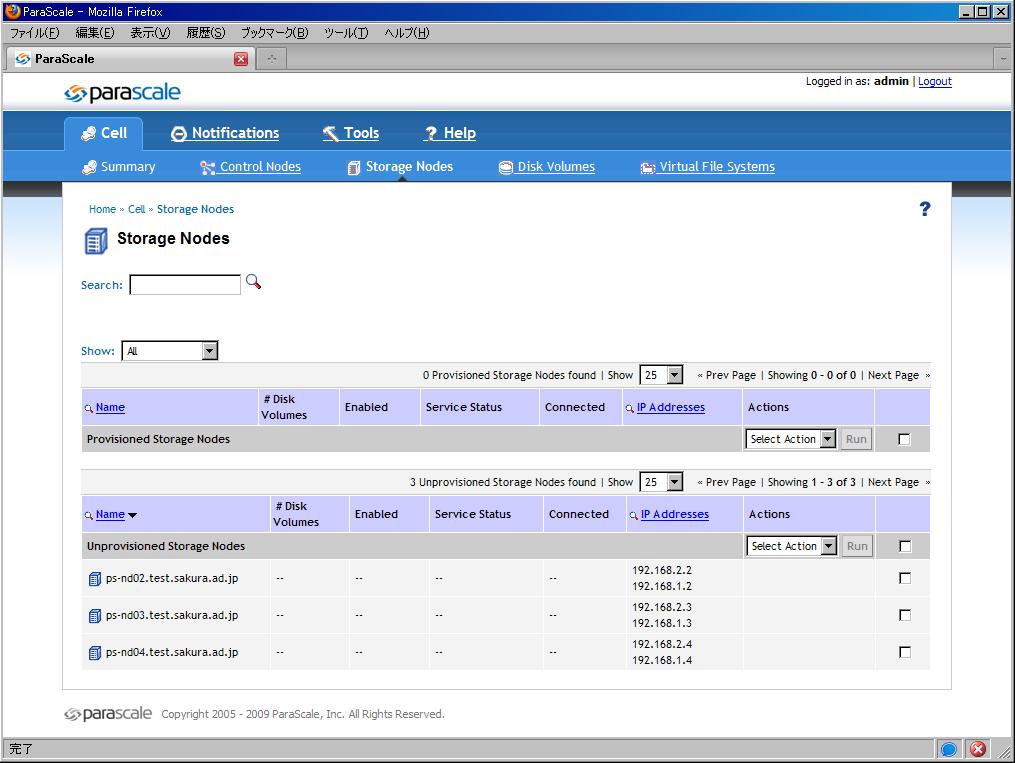Click into the Search text field

[185, 285]
